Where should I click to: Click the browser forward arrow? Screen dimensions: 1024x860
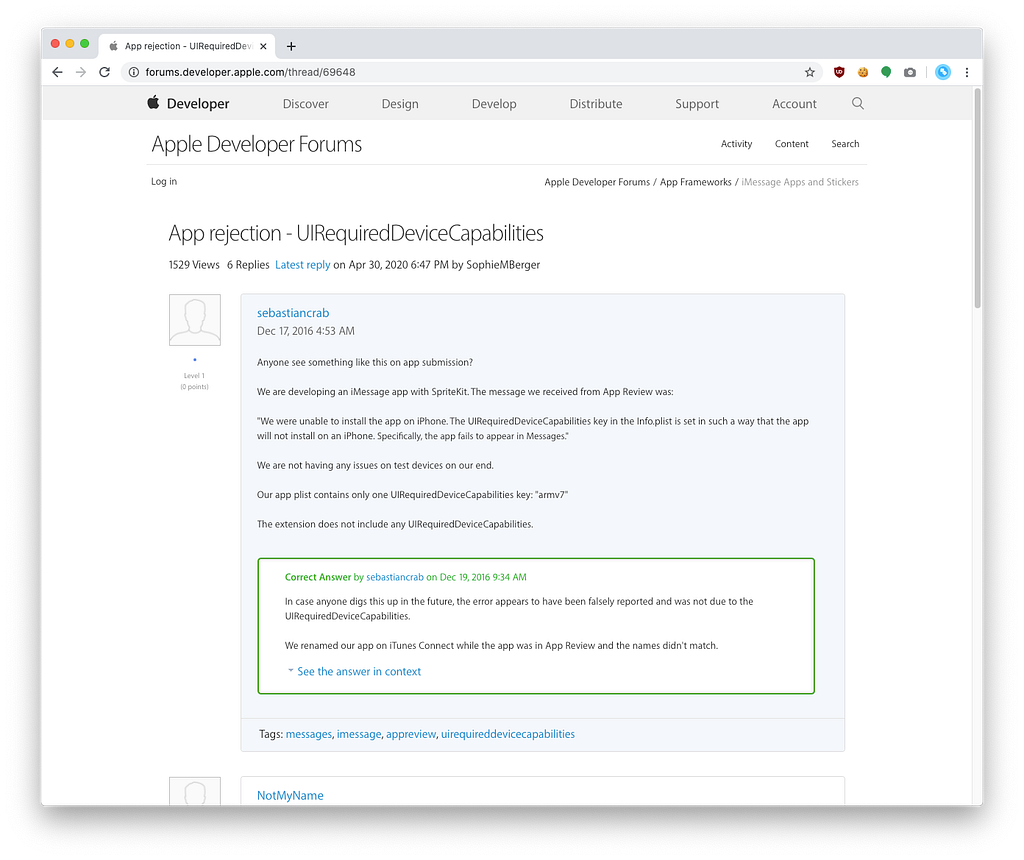pos(81,72)
